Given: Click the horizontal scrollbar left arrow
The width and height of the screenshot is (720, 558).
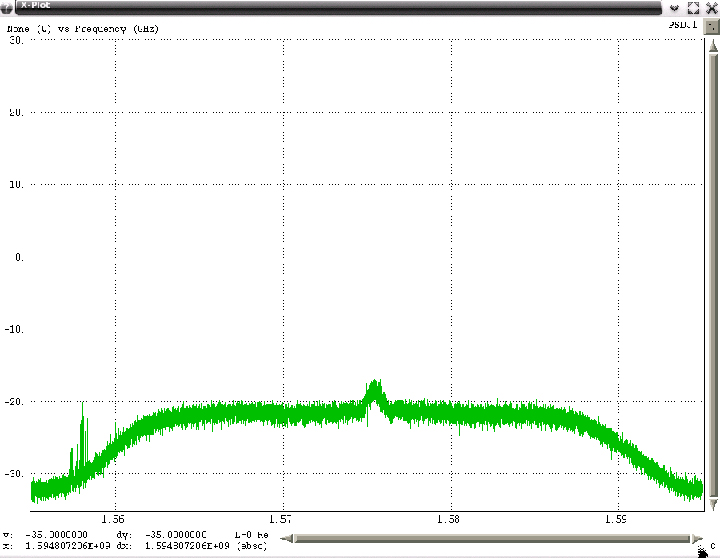Looking at the screenshot, I should click(287, 538).
